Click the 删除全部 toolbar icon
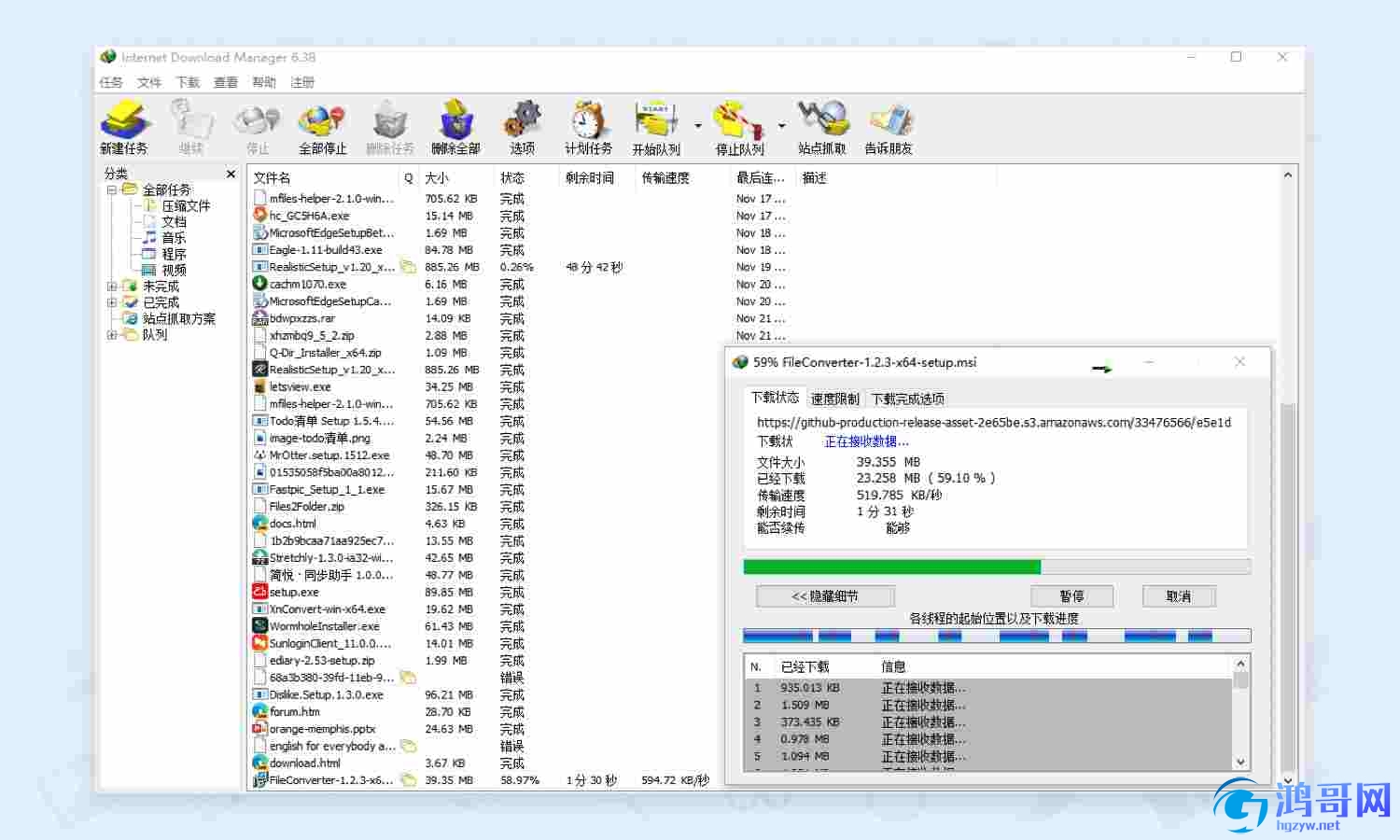Image resolution: width=1400 pixels, height=840 pixels. tap(455, 128)
